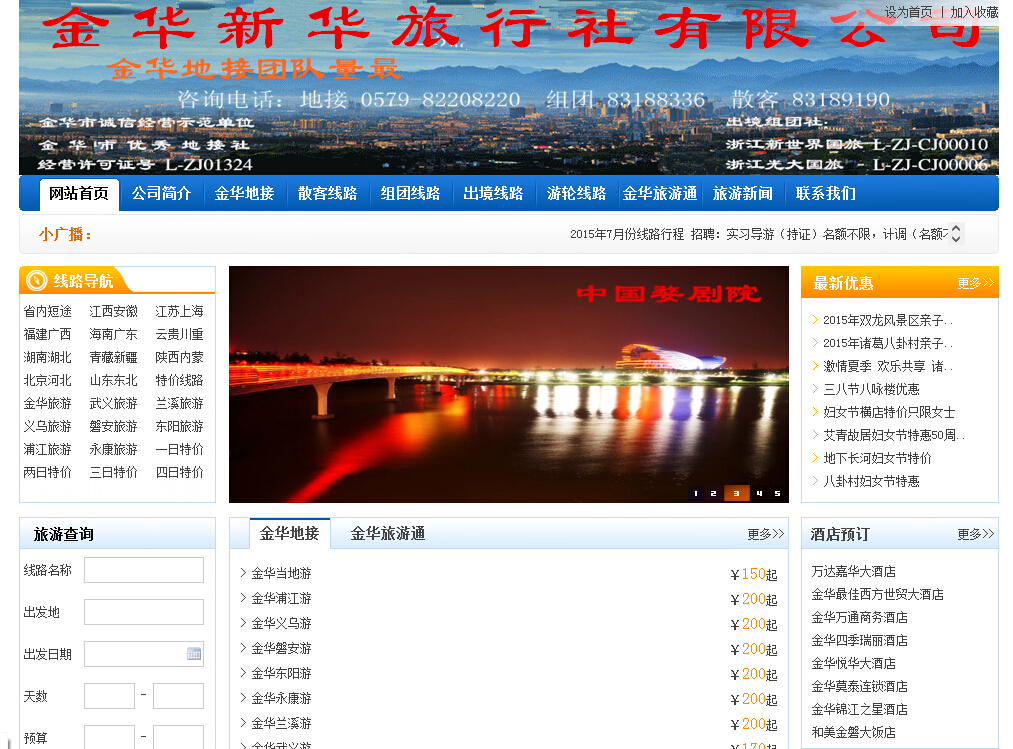1013x749 pixels.
Task: Open 和美金磐大饭店 hotel link
Action: coord(853,732)
